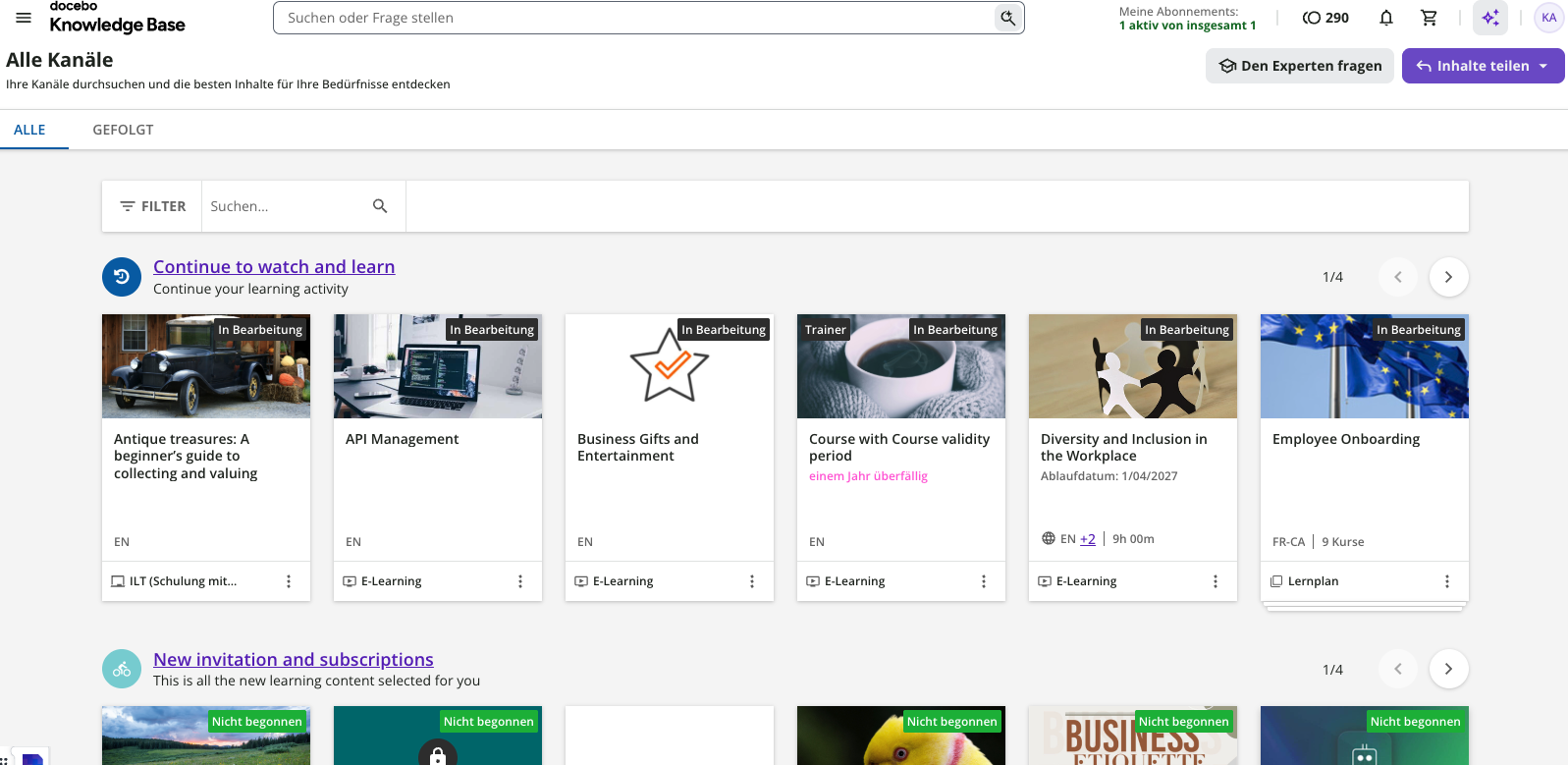The image size is (1568, 765).
Task: Click the docebo Knowledge Base logo
Action: pos(117,18)
